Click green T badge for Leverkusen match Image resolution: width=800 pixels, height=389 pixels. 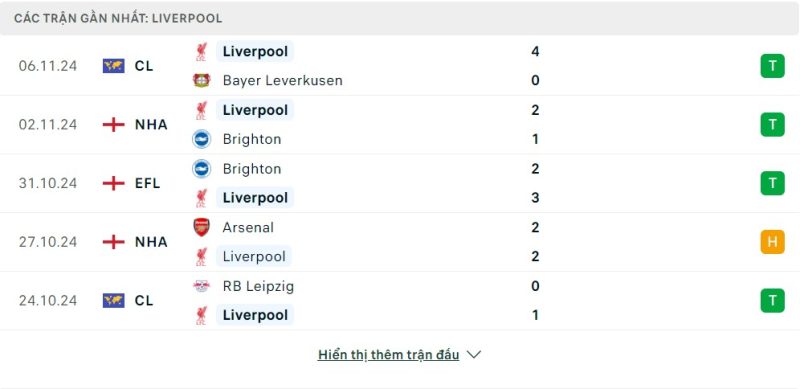click(772, 66)
